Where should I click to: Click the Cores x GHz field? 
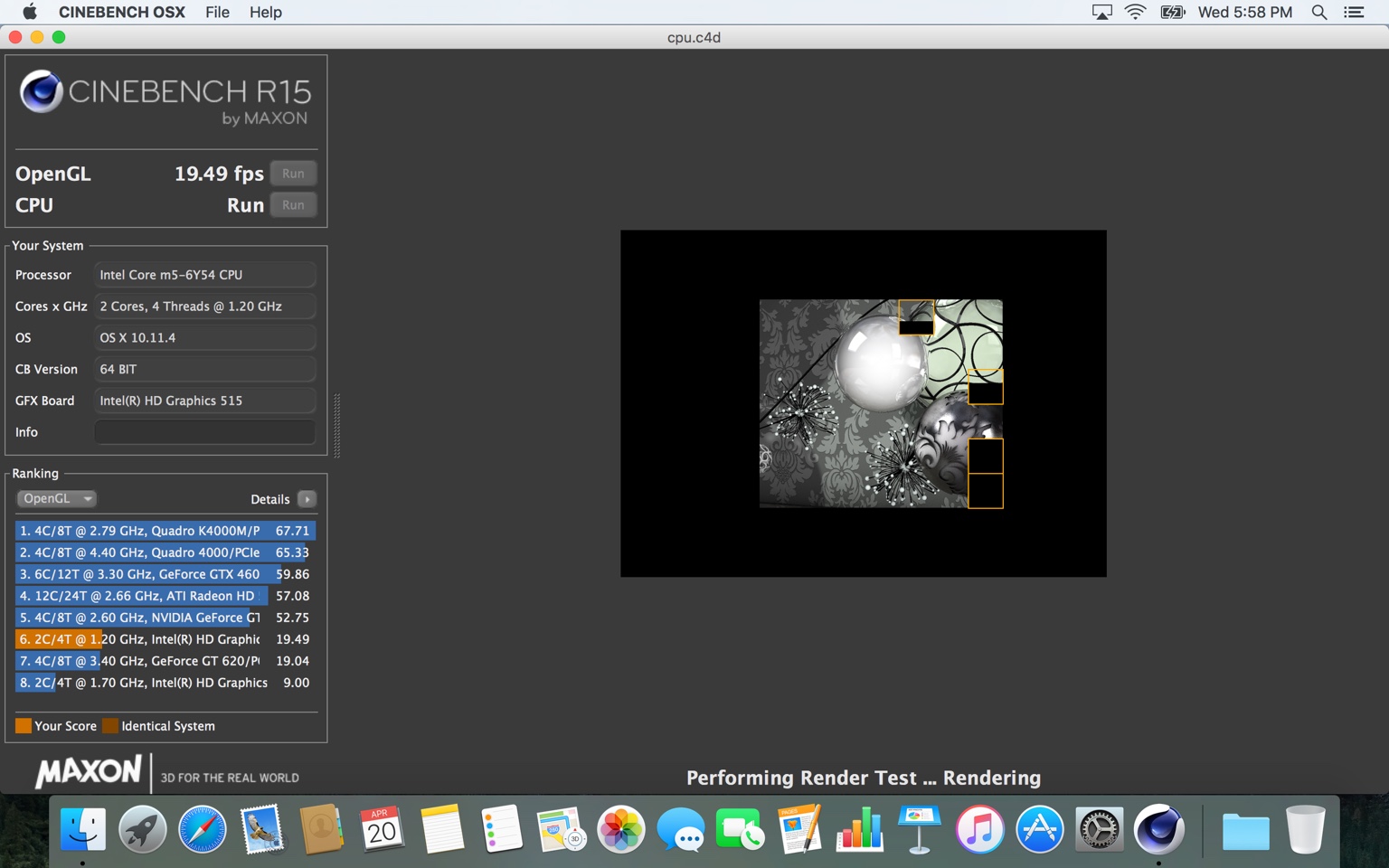click(x=205, y=307)
